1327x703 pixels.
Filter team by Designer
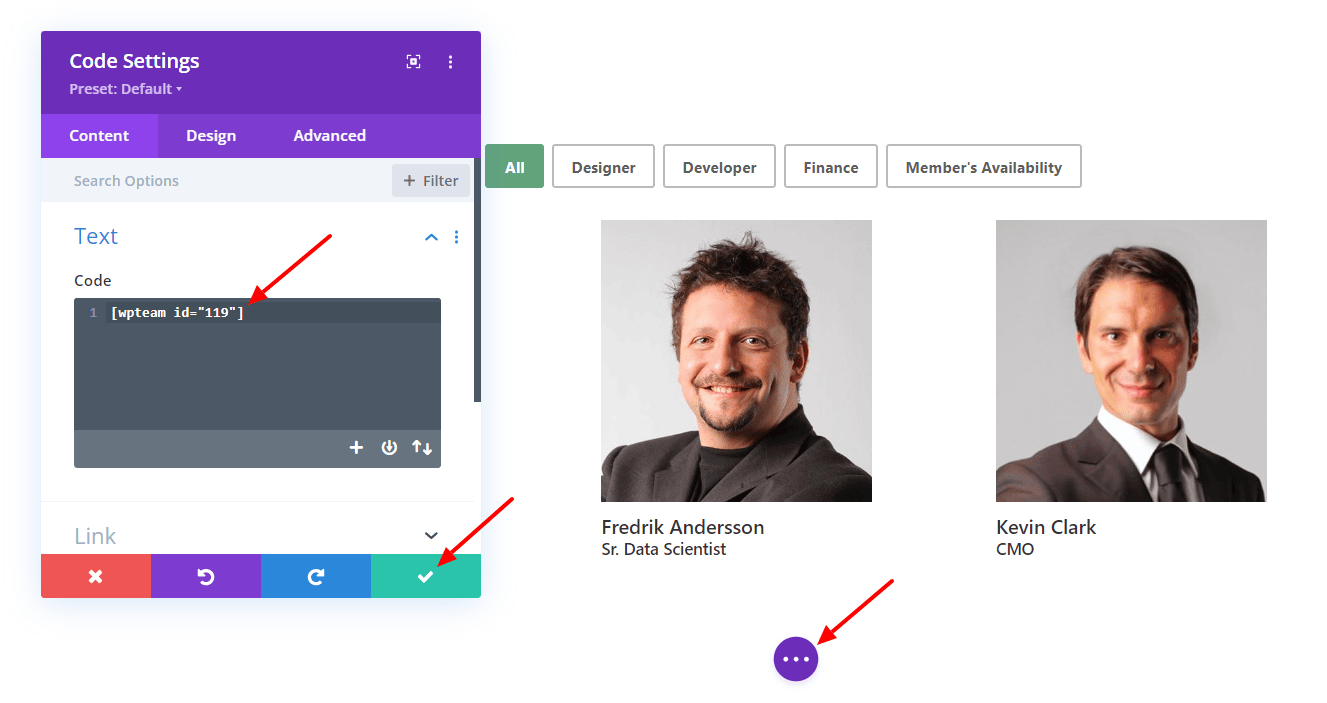click(x=604, y=166)
